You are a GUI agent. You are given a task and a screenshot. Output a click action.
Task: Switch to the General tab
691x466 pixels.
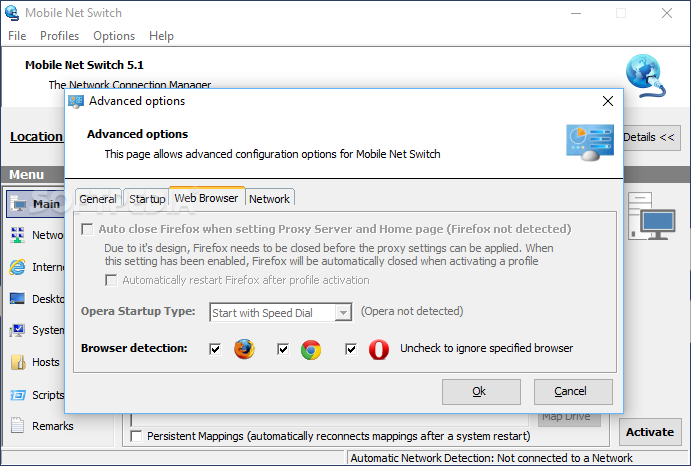98,199
